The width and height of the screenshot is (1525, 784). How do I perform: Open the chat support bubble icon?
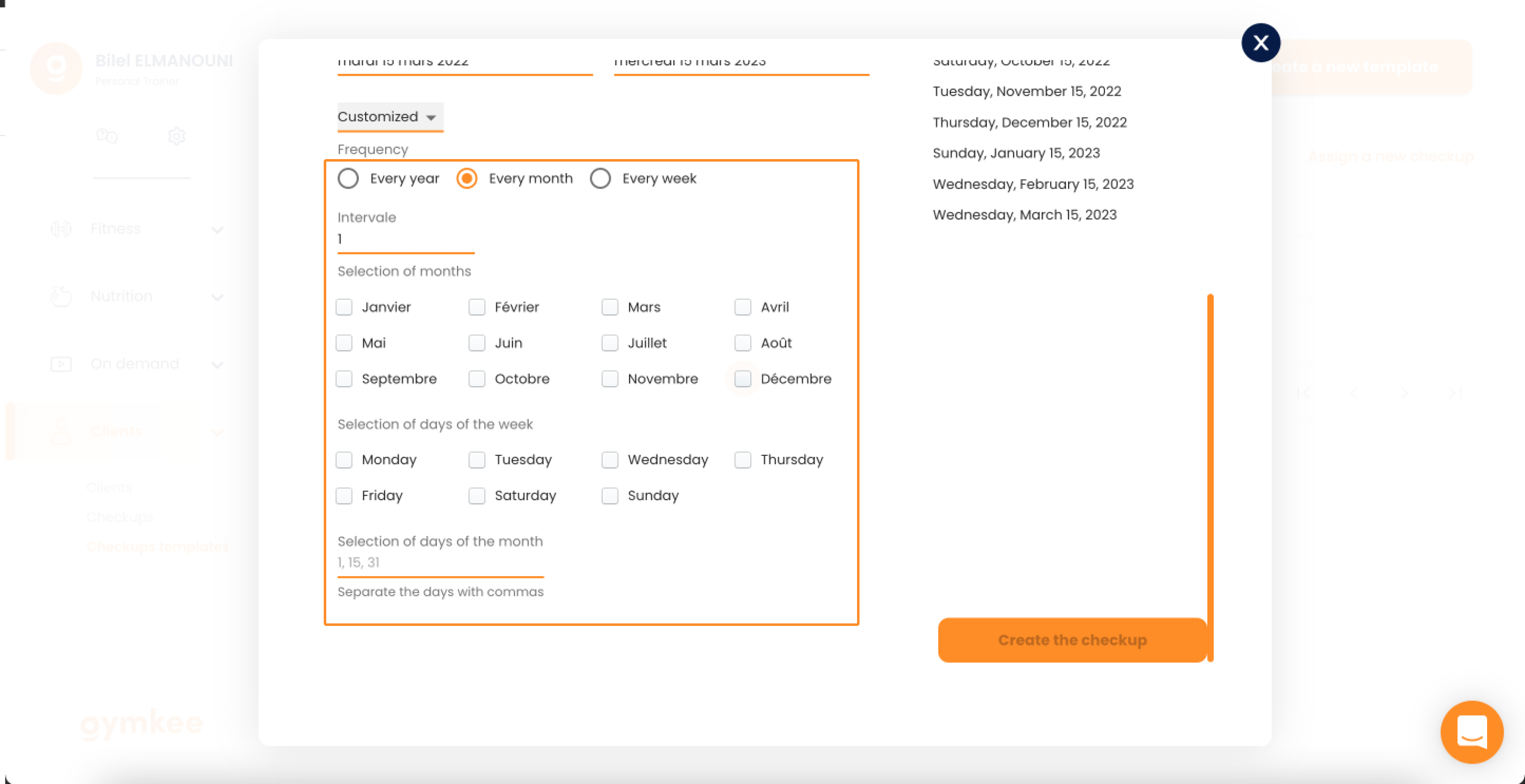pos(1472,732)
